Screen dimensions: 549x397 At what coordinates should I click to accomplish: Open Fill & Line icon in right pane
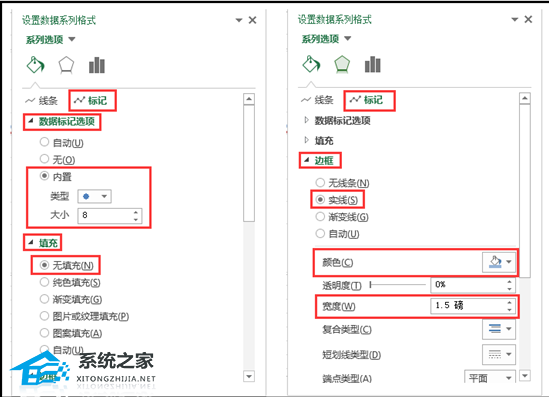click(x=311, y=64)
